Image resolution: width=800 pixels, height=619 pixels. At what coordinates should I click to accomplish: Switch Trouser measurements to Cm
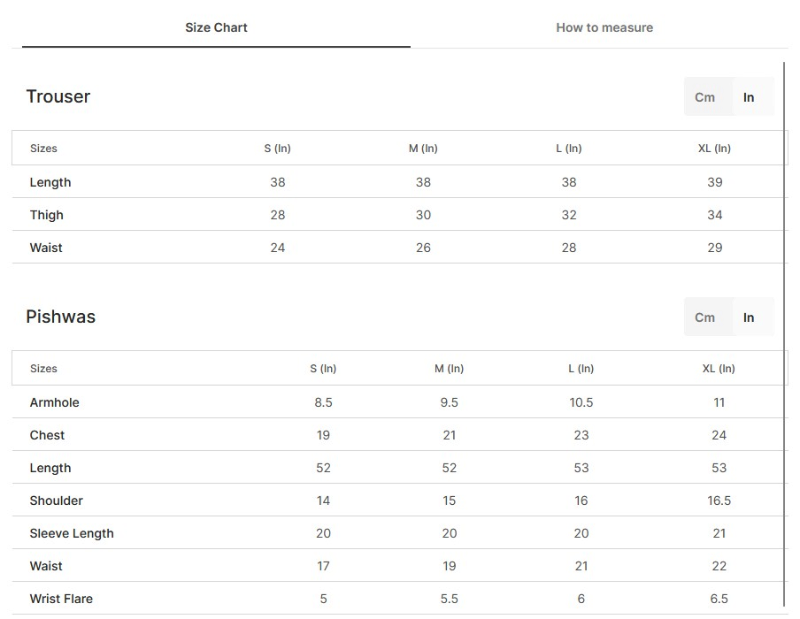pyautogui.click(x=705, y=97)
